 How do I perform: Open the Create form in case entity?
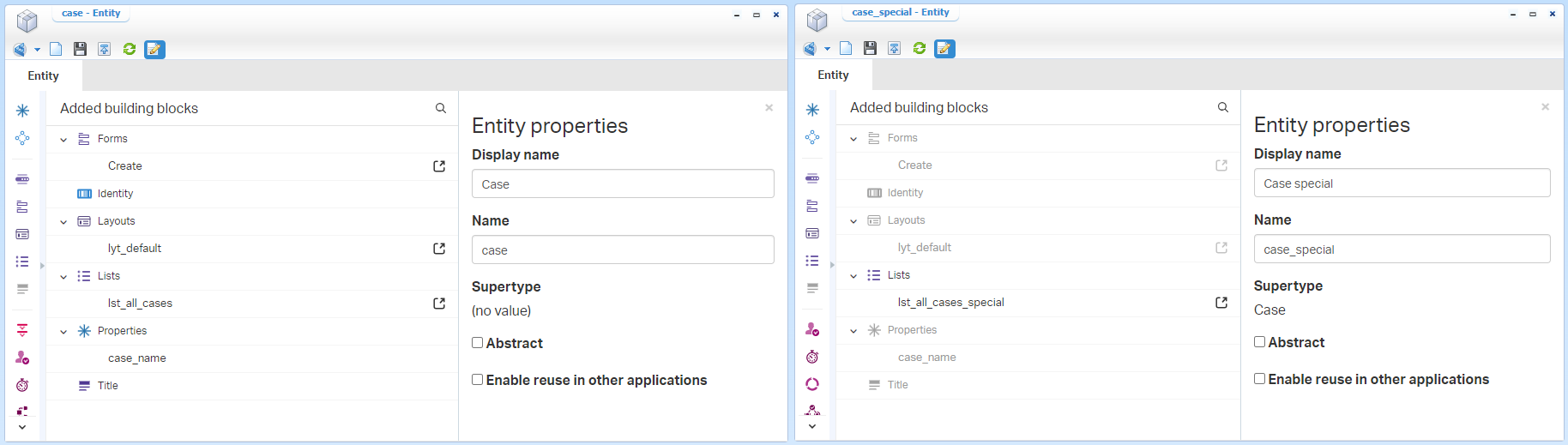pos(438,166)
